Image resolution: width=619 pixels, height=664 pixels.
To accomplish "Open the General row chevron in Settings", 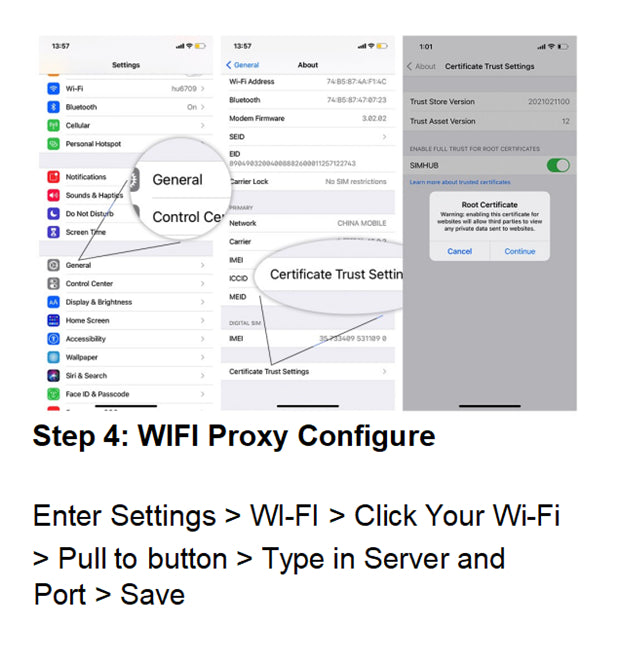I will pos(203,265).
